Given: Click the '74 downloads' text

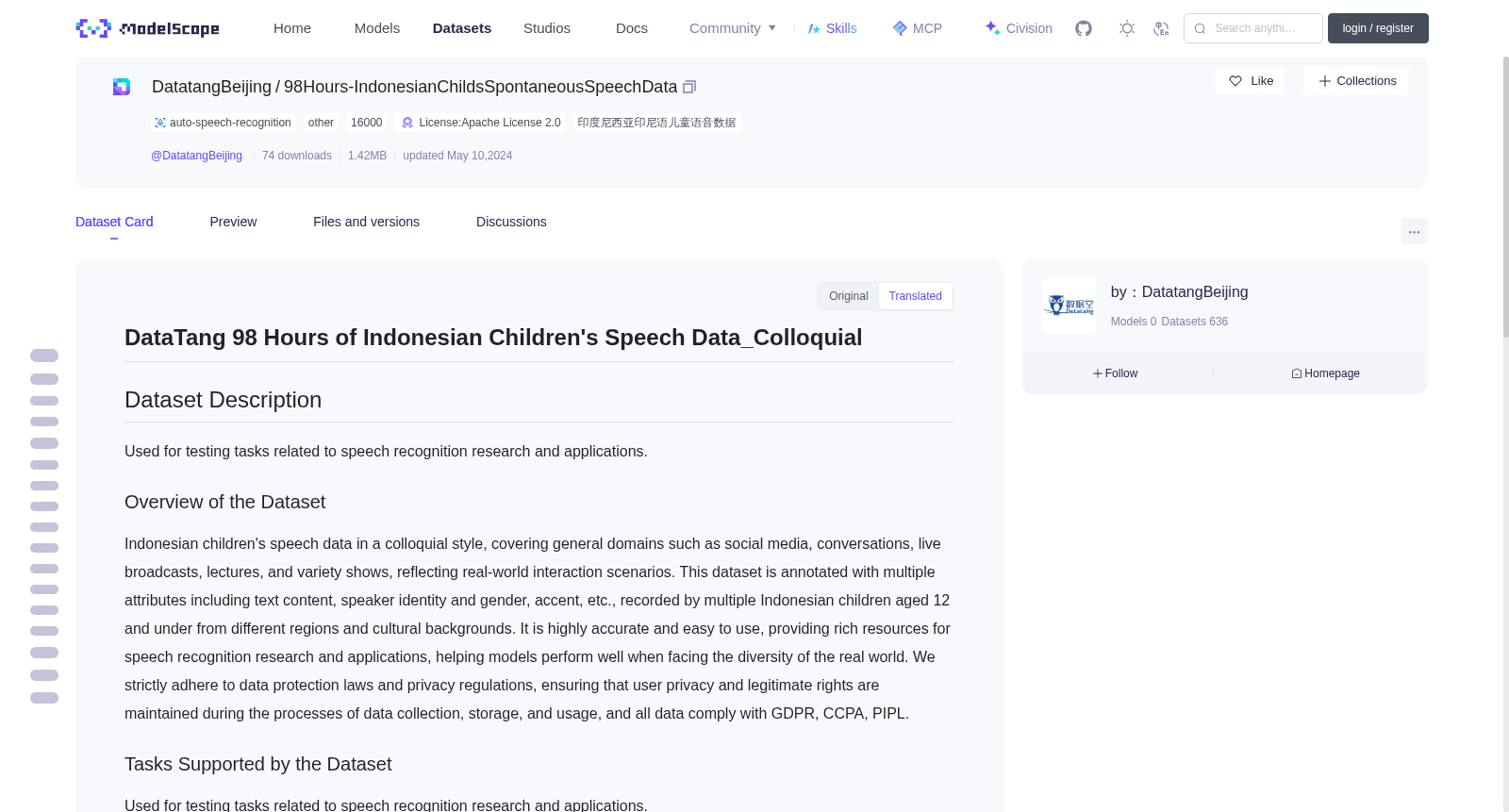Looking at the screenshot, I should coord(297,156).
